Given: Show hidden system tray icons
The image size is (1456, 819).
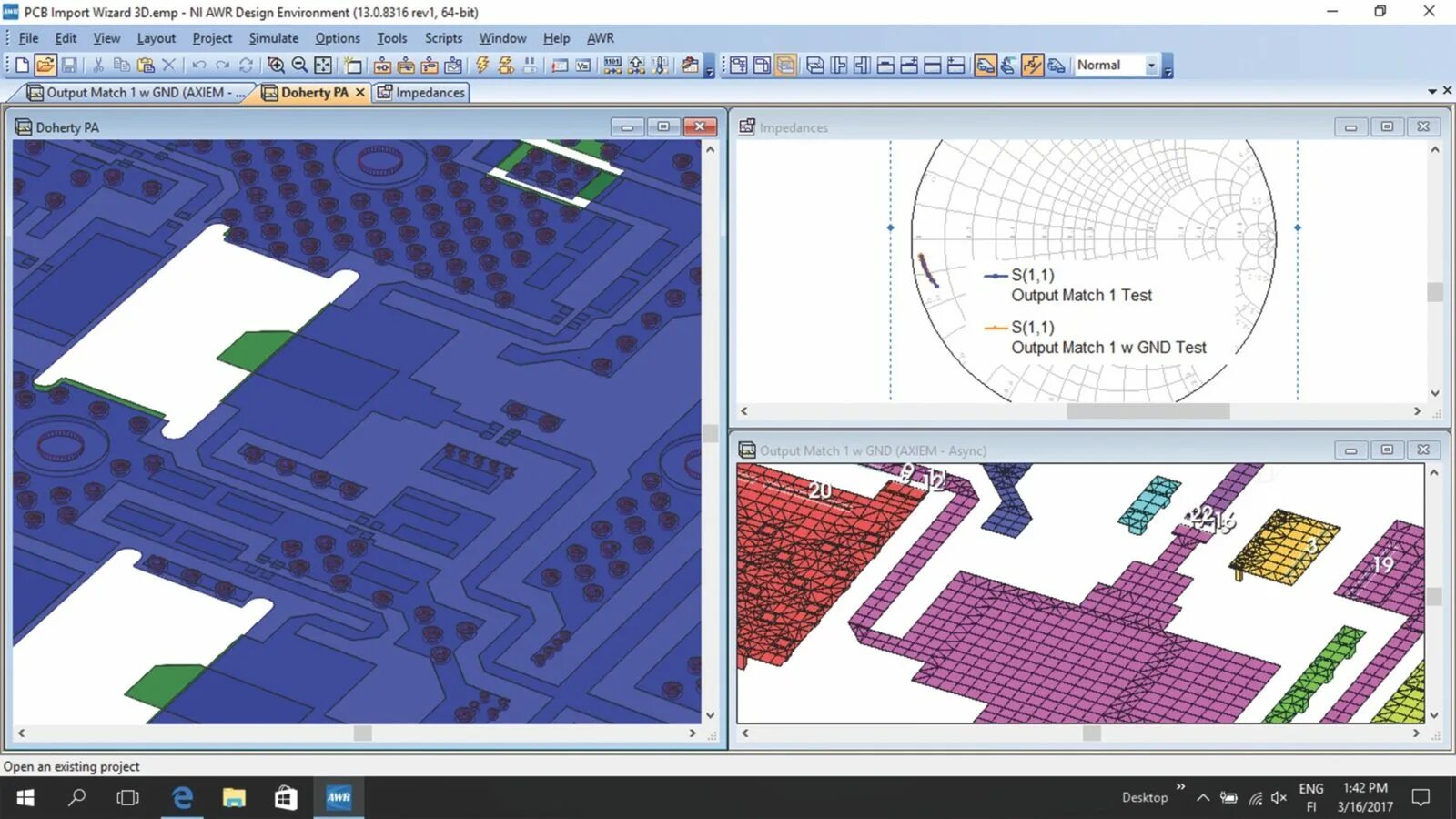Looking at the screenshot, I should [1203, 798].
